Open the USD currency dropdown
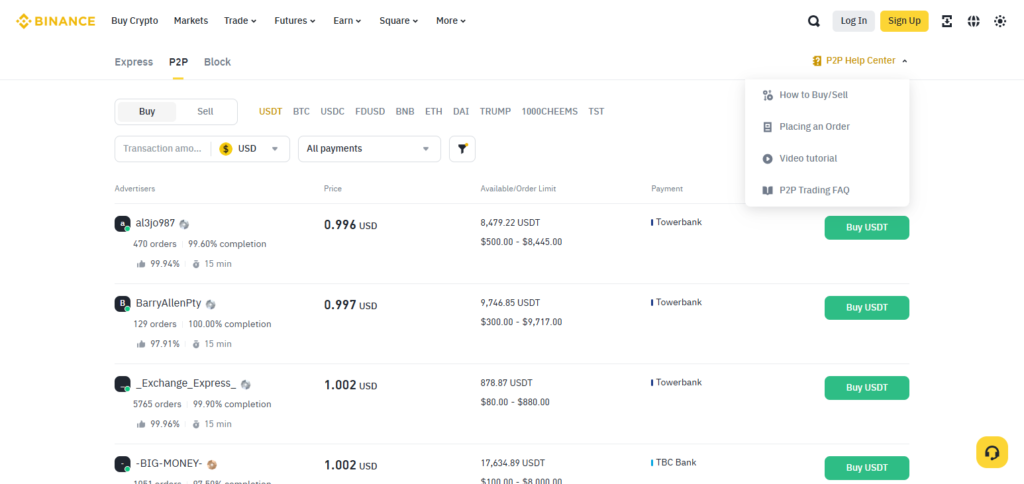Viewport: 1024px width, 484px height. coord(250,148)
